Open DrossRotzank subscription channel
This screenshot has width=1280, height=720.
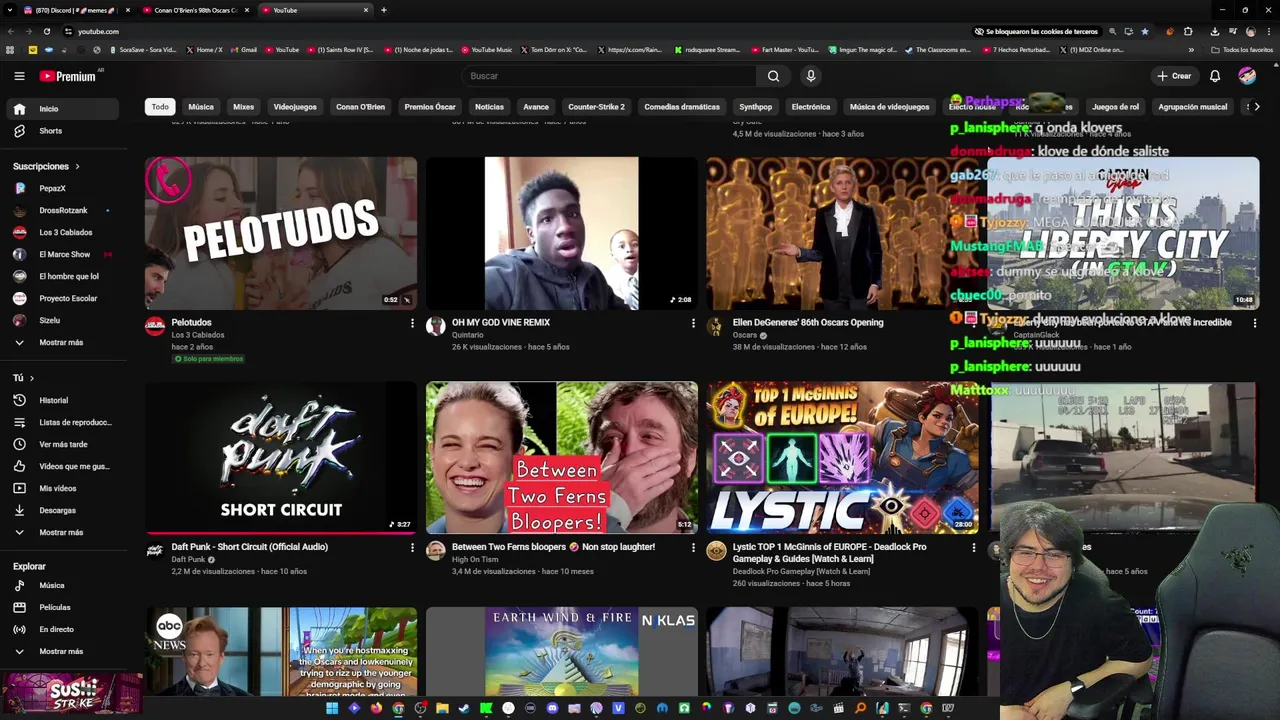pyautogui.click(x=62, y=210)
